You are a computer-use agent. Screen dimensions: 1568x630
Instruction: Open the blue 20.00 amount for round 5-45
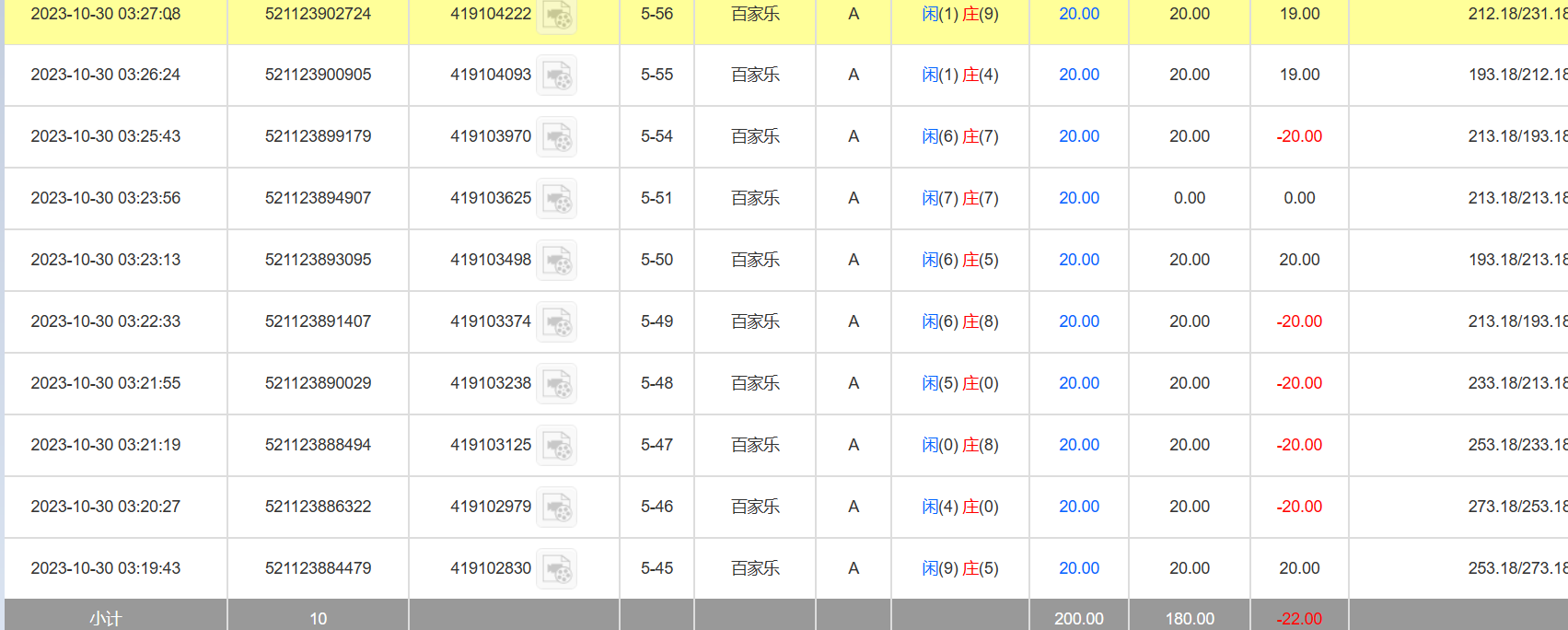pos(1078,568)
